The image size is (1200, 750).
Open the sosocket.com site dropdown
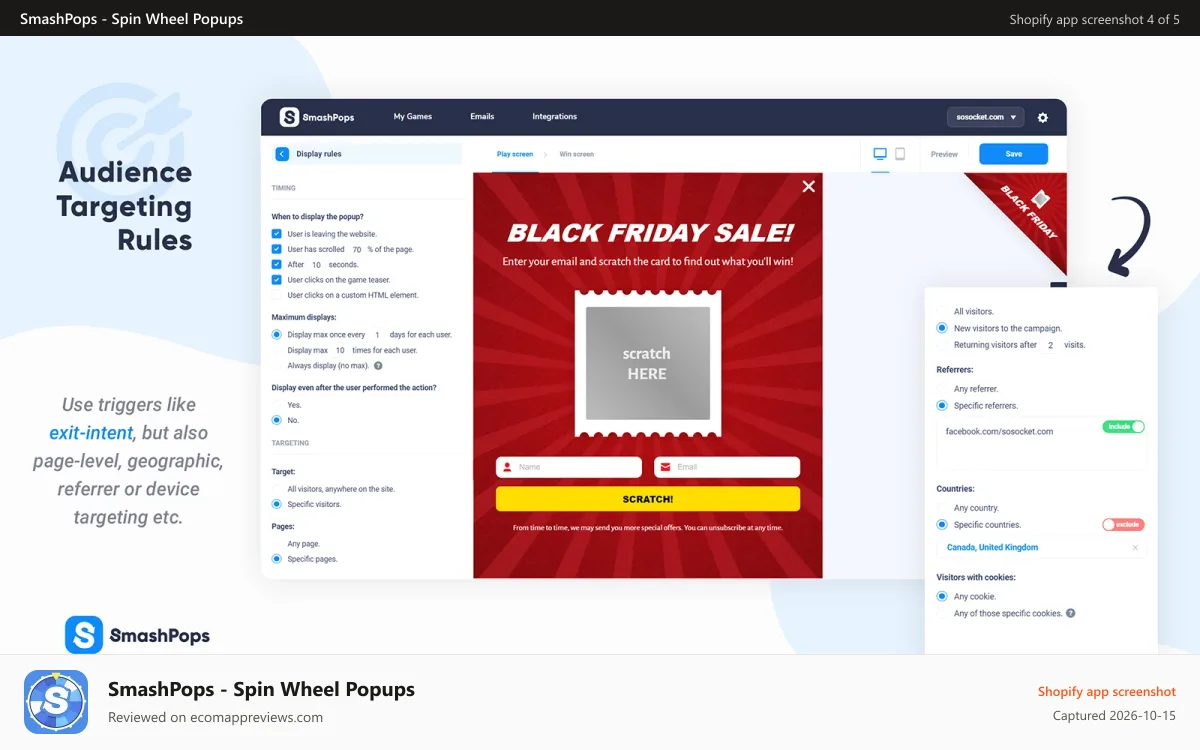(x=985, y=117)
